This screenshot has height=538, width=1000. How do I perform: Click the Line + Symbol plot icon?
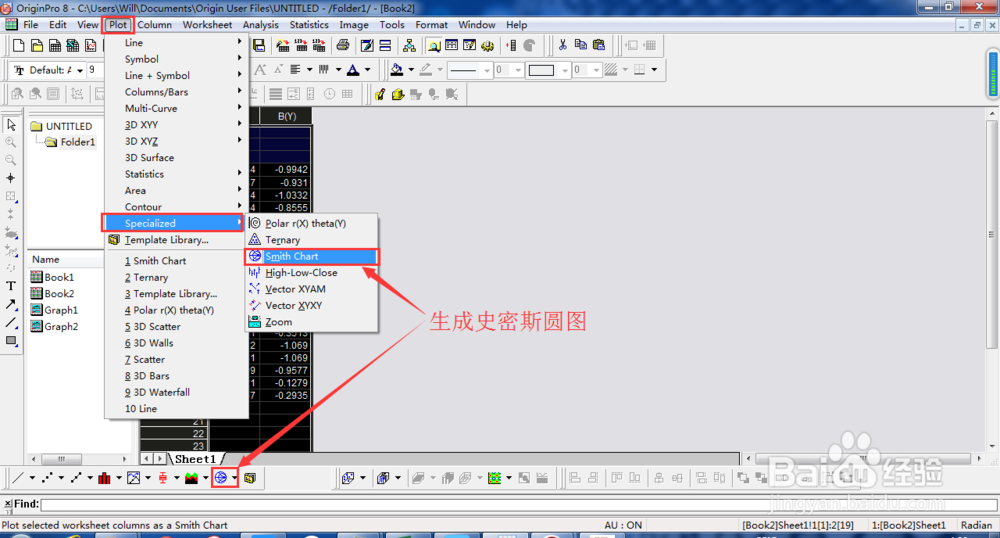[76, 477]
